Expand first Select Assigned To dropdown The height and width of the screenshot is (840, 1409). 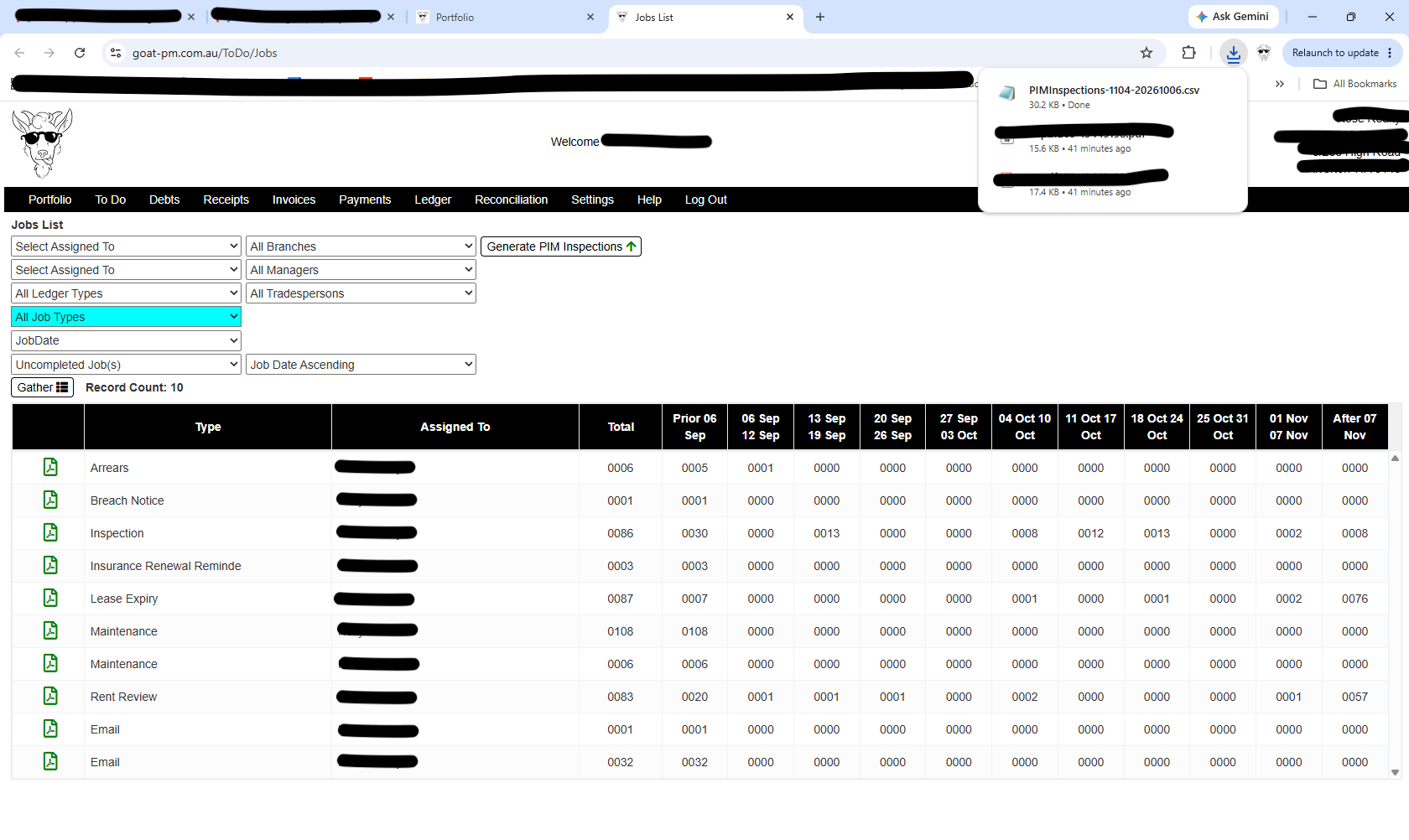pos(126,246)
